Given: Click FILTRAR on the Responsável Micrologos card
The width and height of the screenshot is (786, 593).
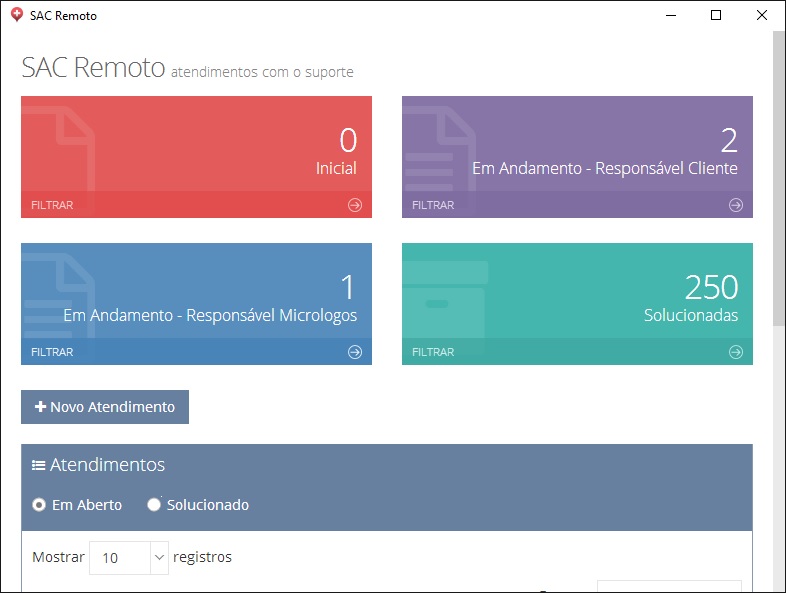Looking at the screenshot, I should (x=52, y=352).
